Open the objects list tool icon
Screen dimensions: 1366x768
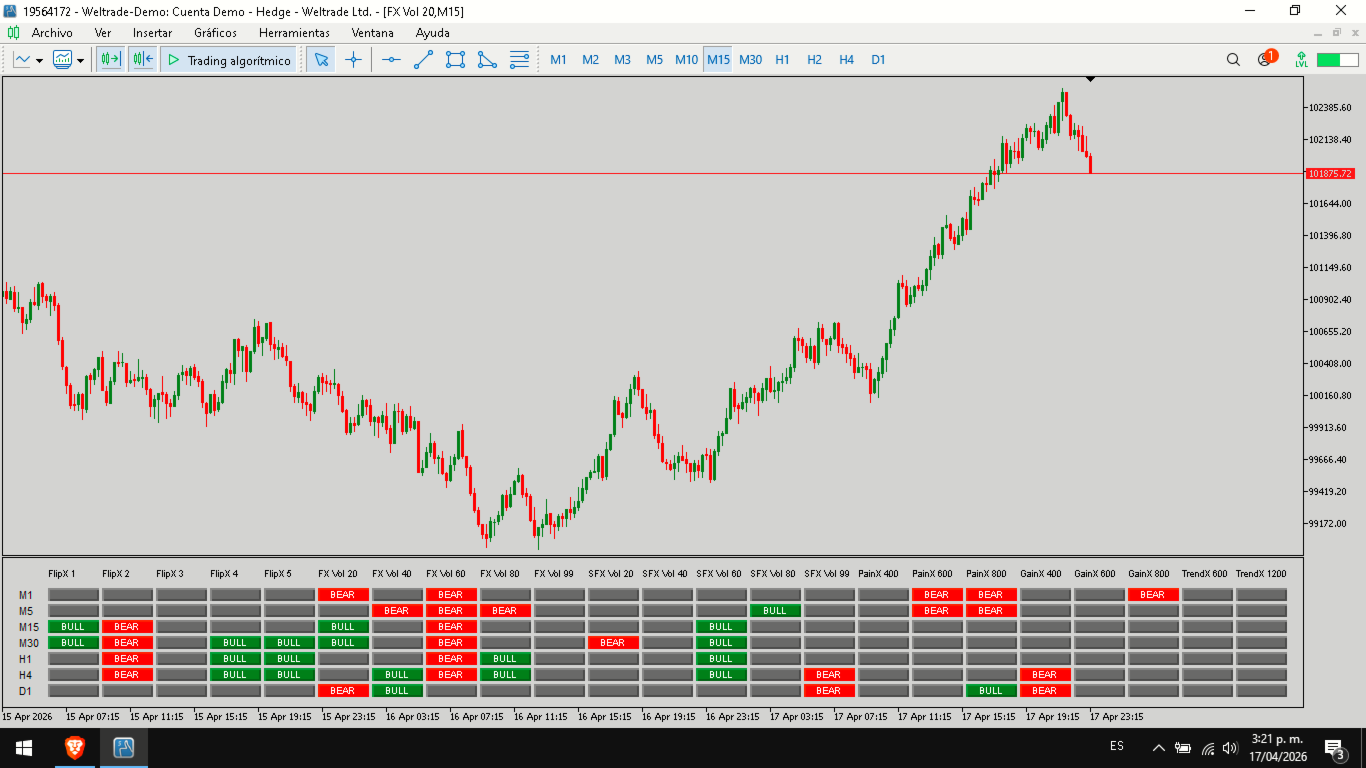click(x=519, y=60)
